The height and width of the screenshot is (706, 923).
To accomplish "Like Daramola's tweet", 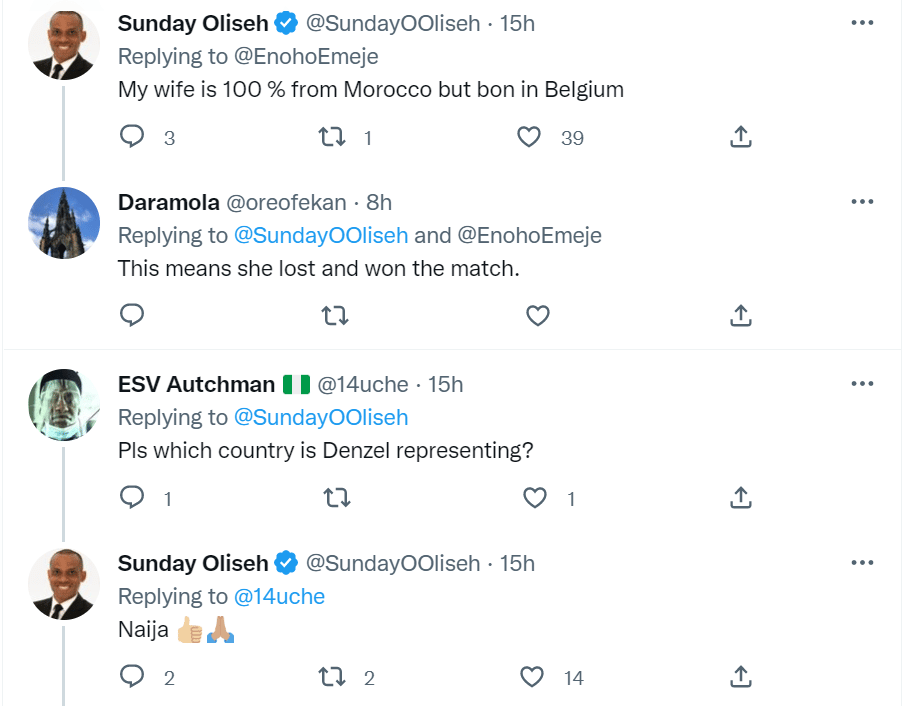I will tap(538, 317).
